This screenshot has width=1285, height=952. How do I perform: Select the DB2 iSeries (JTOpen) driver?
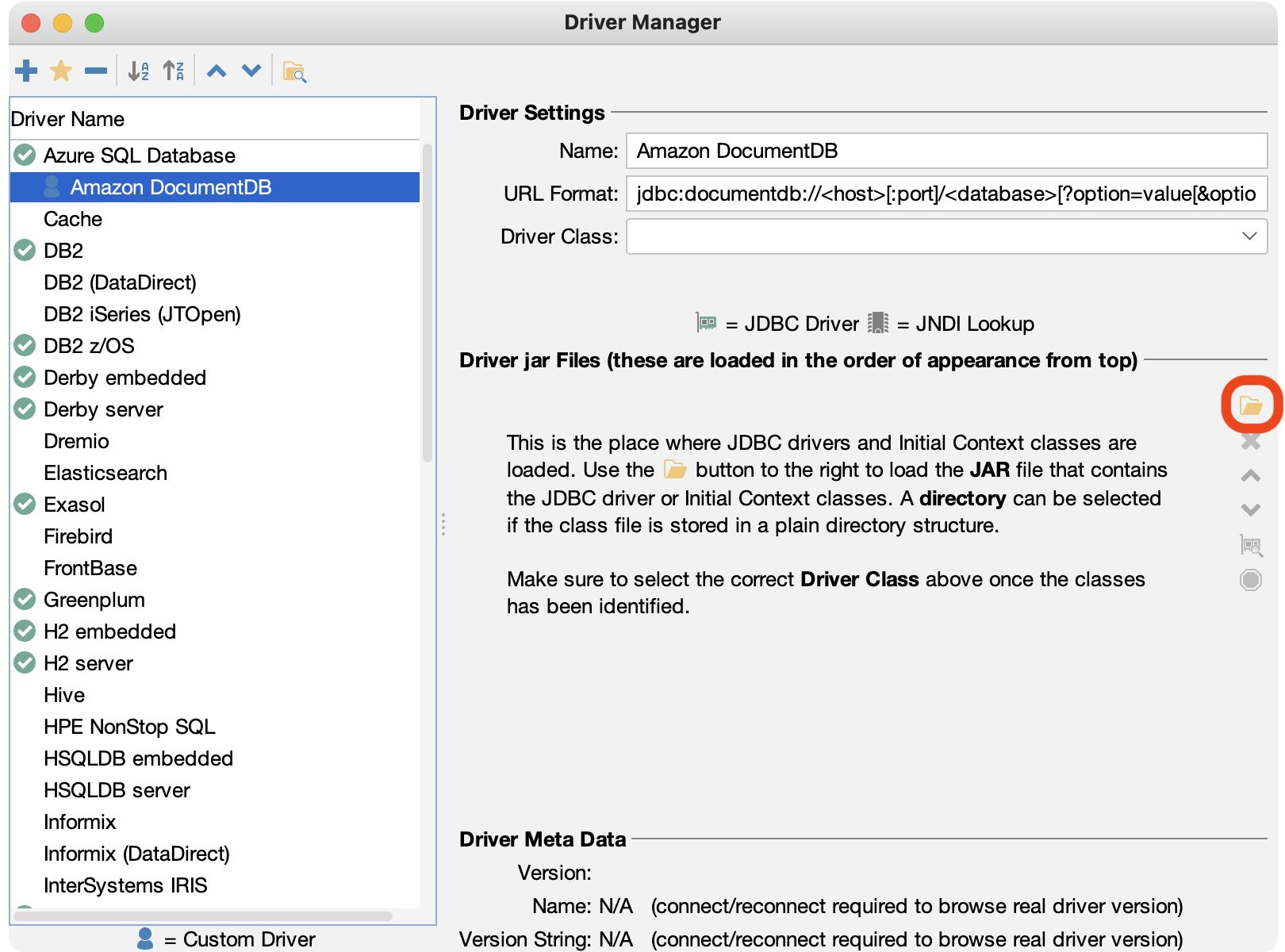pos(215,314)
